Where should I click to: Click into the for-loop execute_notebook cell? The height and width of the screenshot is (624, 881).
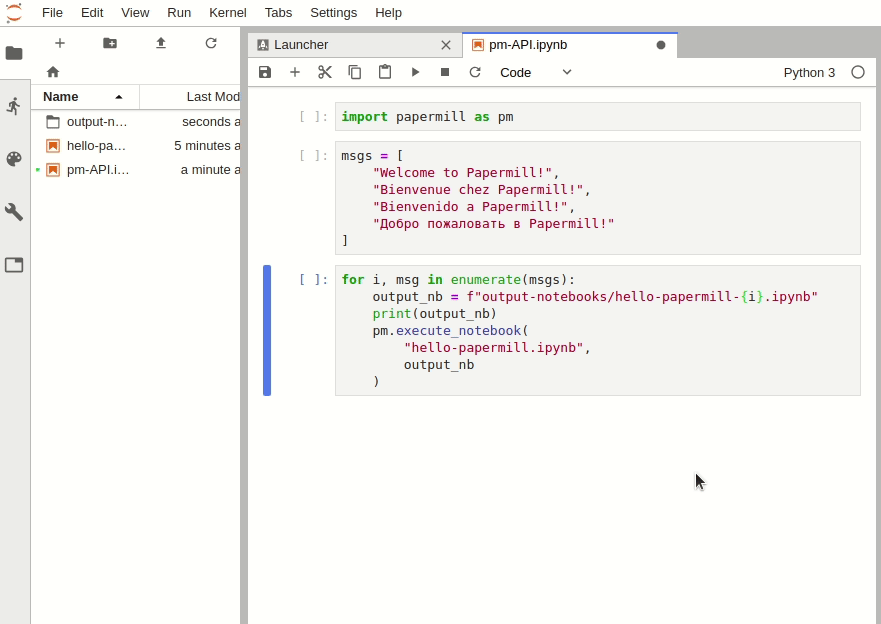tap(597, 330)
